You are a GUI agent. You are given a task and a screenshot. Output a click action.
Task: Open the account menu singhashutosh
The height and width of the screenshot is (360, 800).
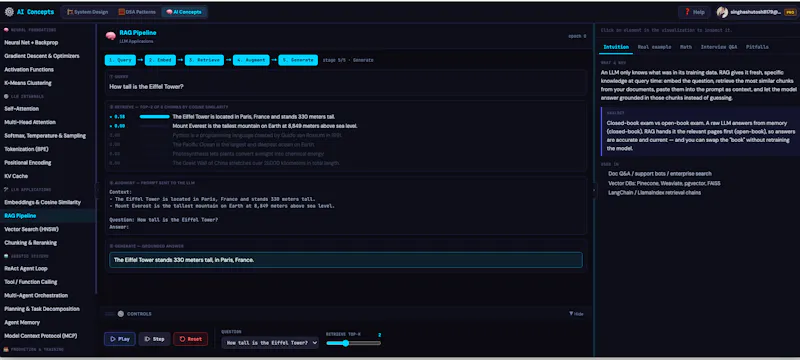tap(756, 12)
